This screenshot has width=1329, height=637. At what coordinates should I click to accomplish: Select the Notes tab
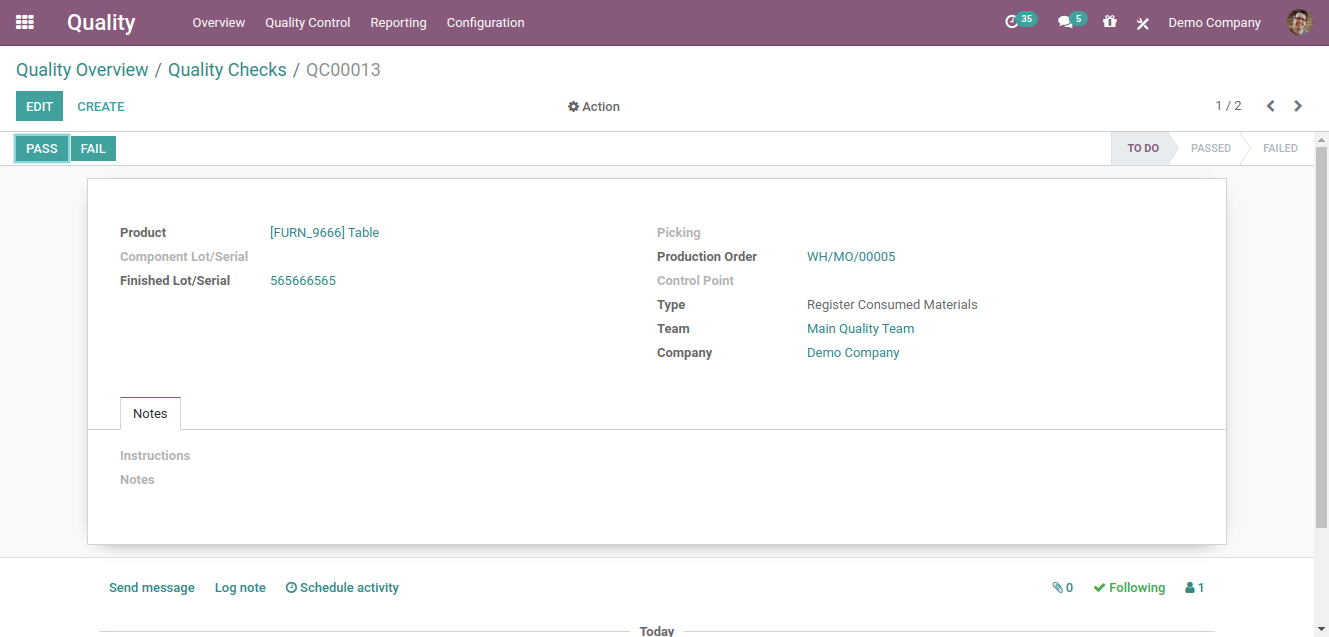[150, 413]
